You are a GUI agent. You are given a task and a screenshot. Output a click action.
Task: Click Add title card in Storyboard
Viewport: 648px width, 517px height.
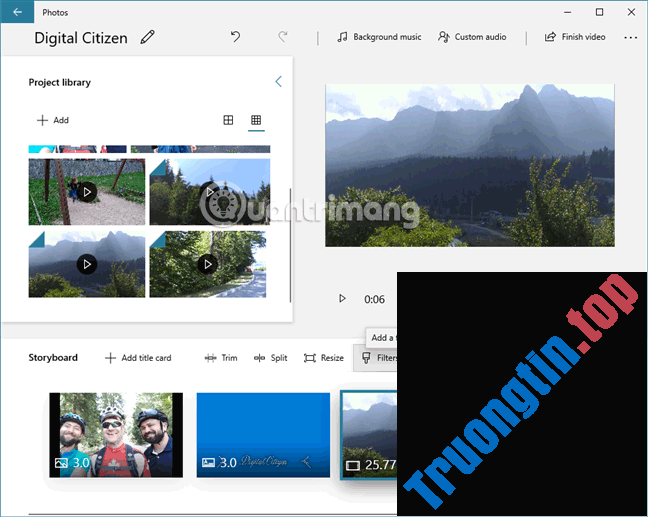138,358
